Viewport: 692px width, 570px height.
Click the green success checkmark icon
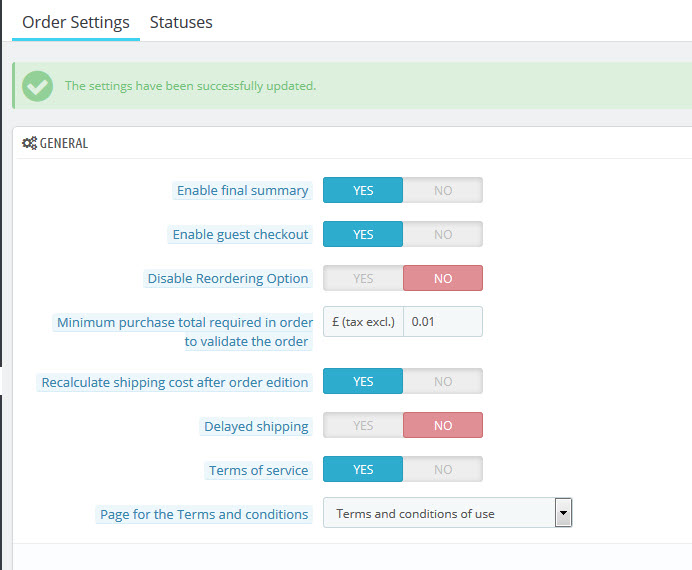(37, 86)
